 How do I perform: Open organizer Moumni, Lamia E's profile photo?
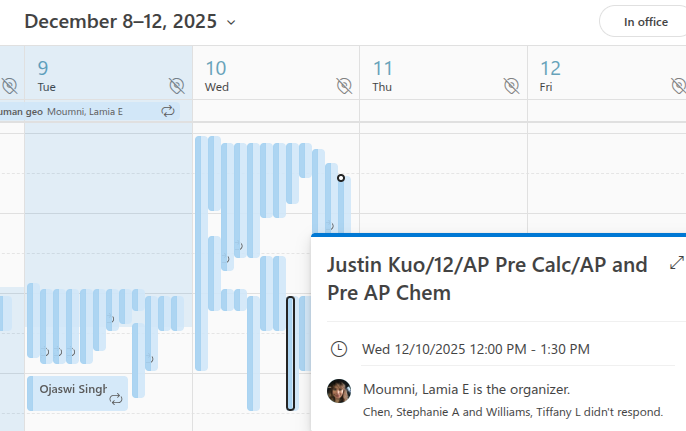[339, 391]
